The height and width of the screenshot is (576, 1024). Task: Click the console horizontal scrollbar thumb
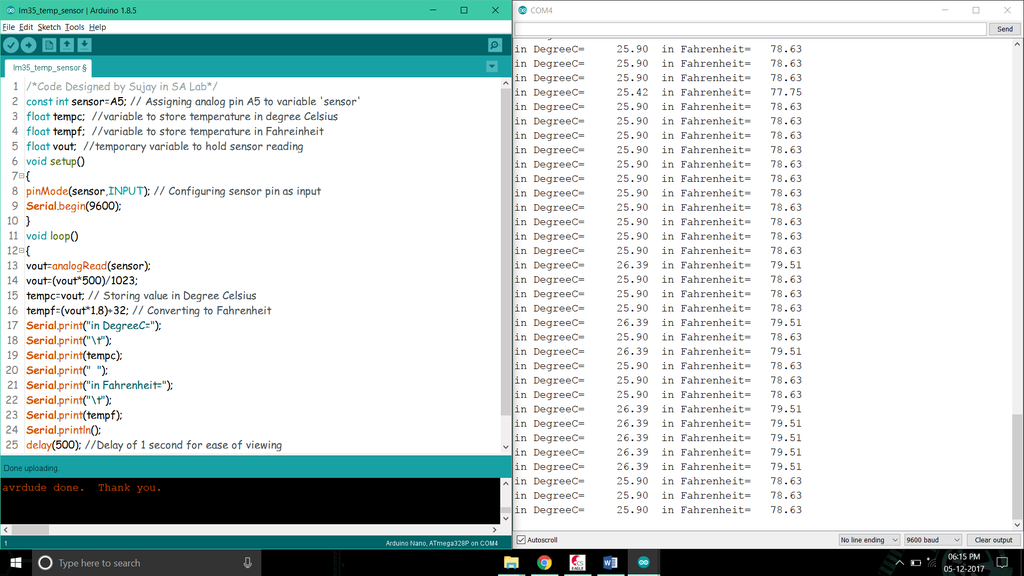point(30,530)
